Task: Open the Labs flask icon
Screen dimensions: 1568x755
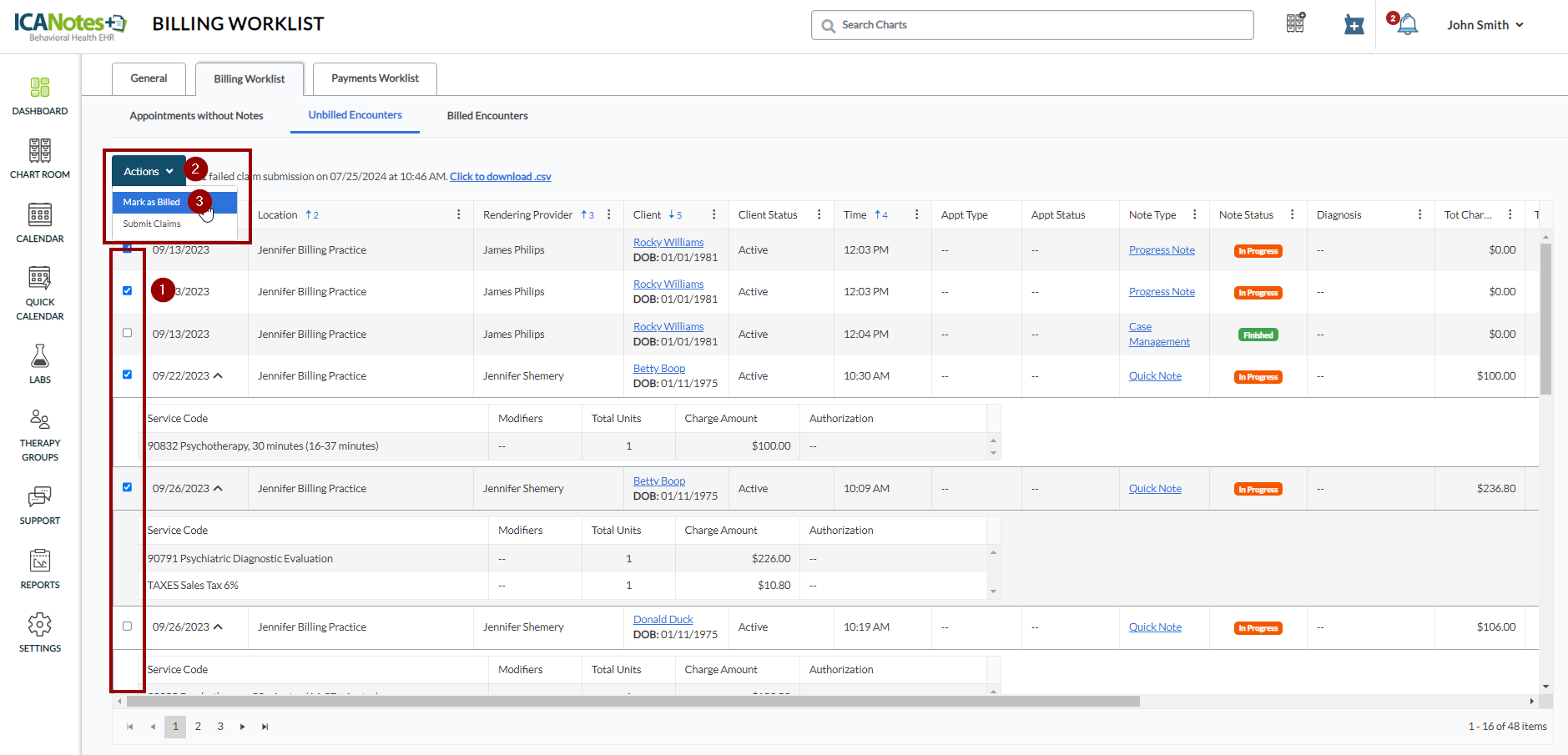Action: click(39, 357)
